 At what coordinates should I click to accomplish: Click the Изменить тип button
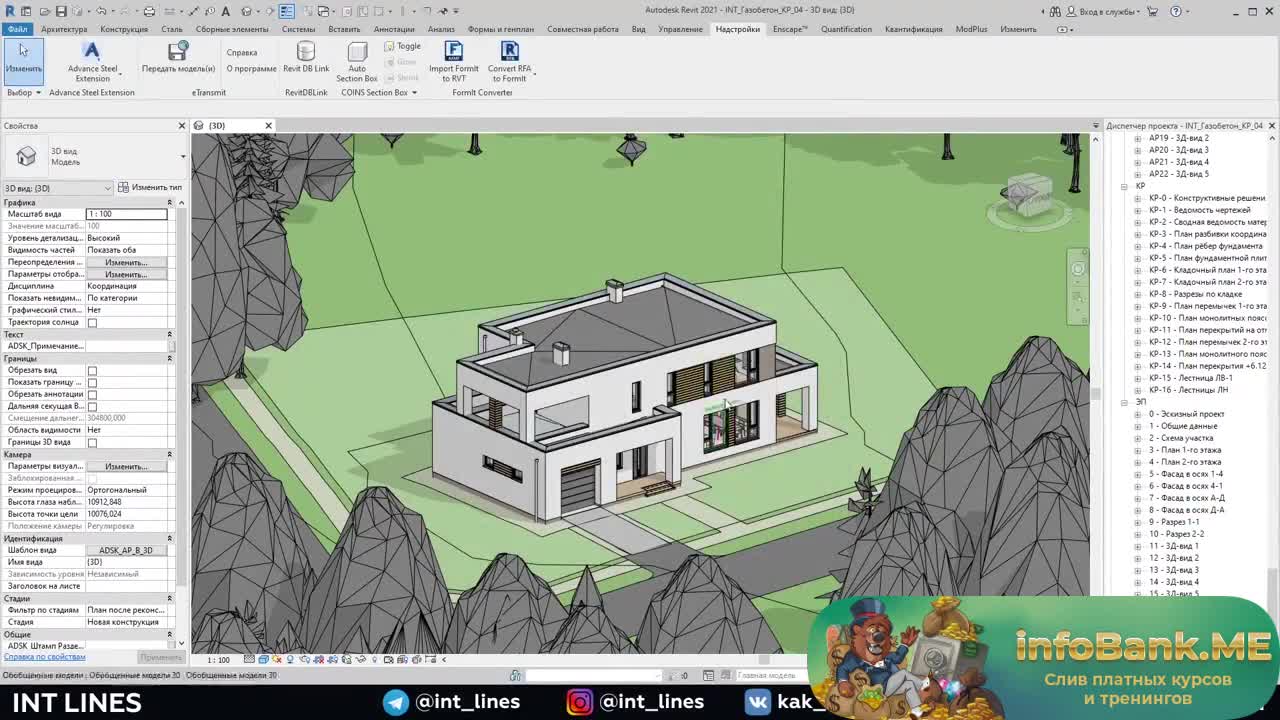(150, 188)
